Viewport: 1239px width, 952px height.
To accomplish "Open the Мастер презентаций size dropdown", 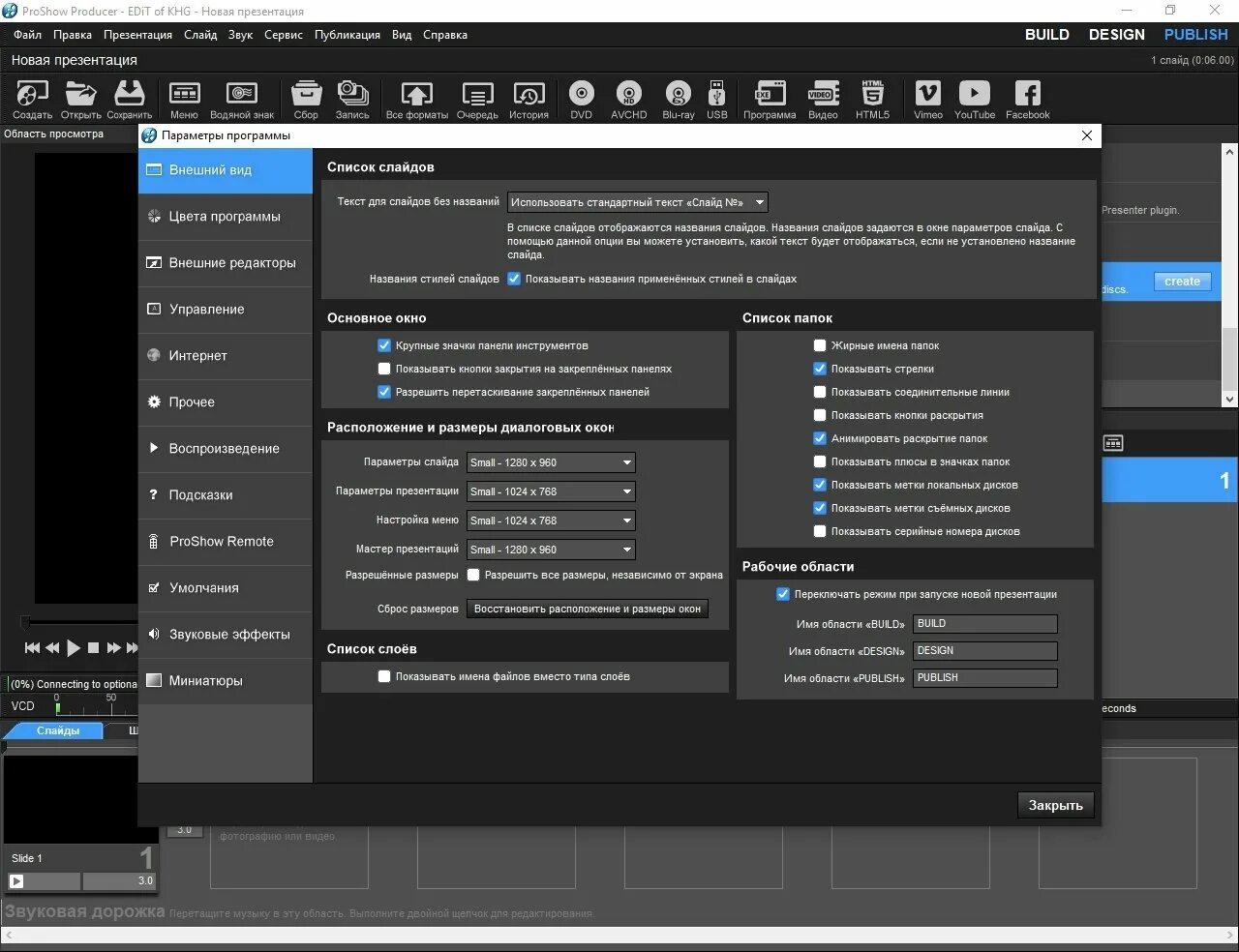I will click(x=551, y=550).
